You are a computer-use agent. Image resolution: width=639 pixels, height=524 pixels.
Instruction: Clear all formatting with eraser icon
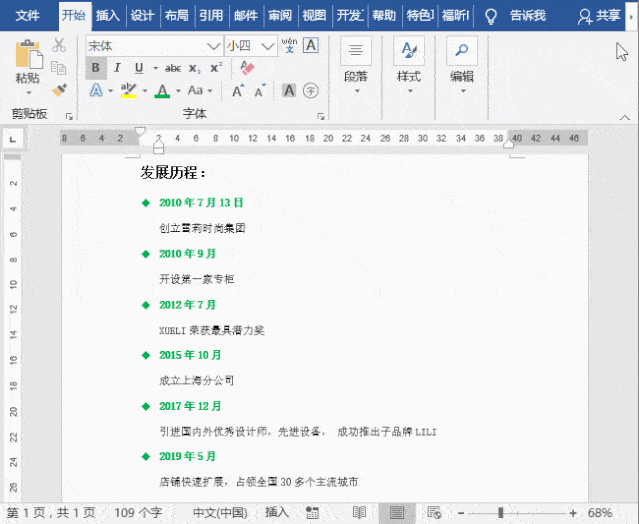(247, 68)
